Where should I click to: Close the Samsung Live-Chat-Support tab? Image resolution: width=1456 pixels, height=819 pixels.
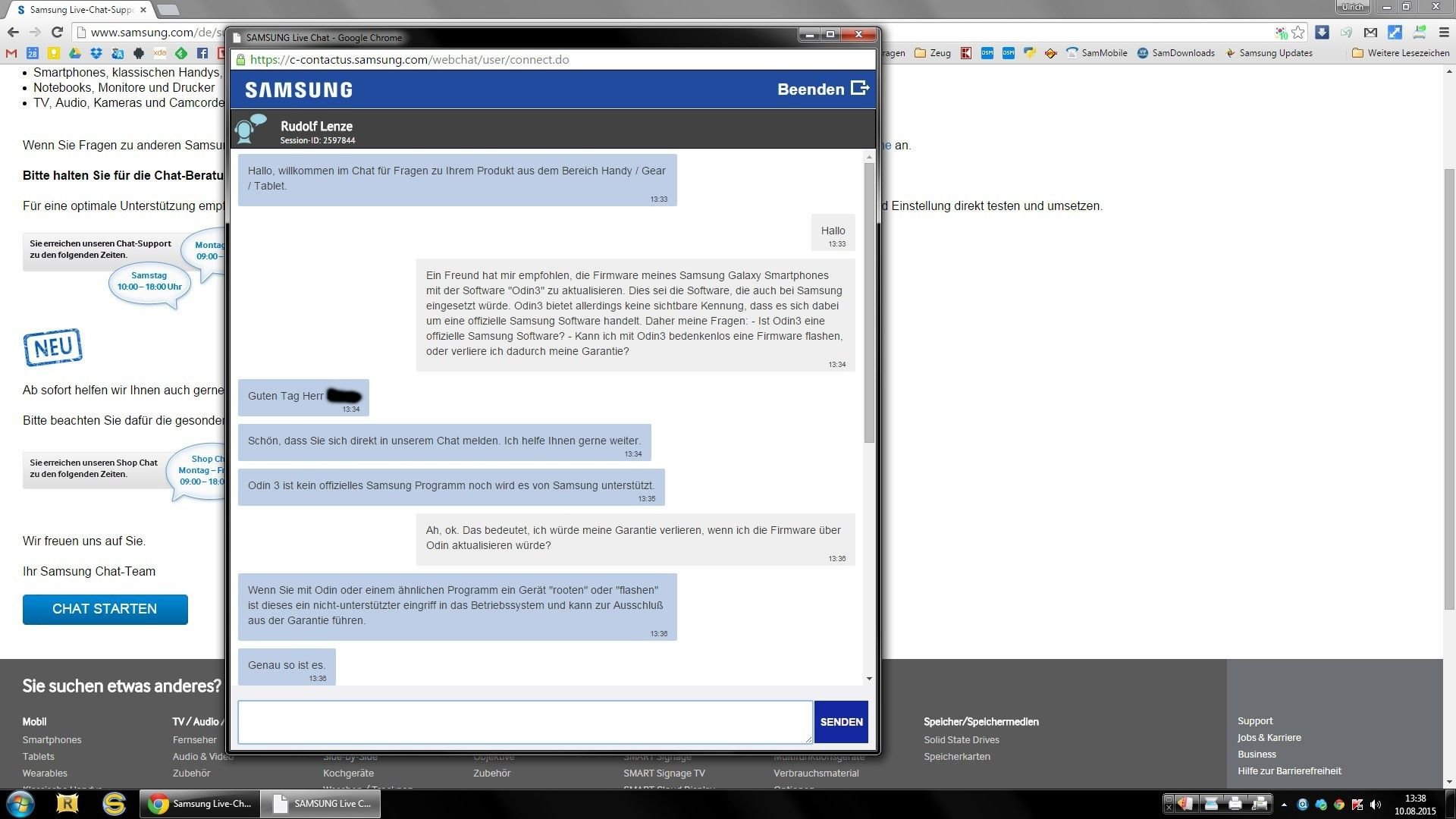pos(143,10)
